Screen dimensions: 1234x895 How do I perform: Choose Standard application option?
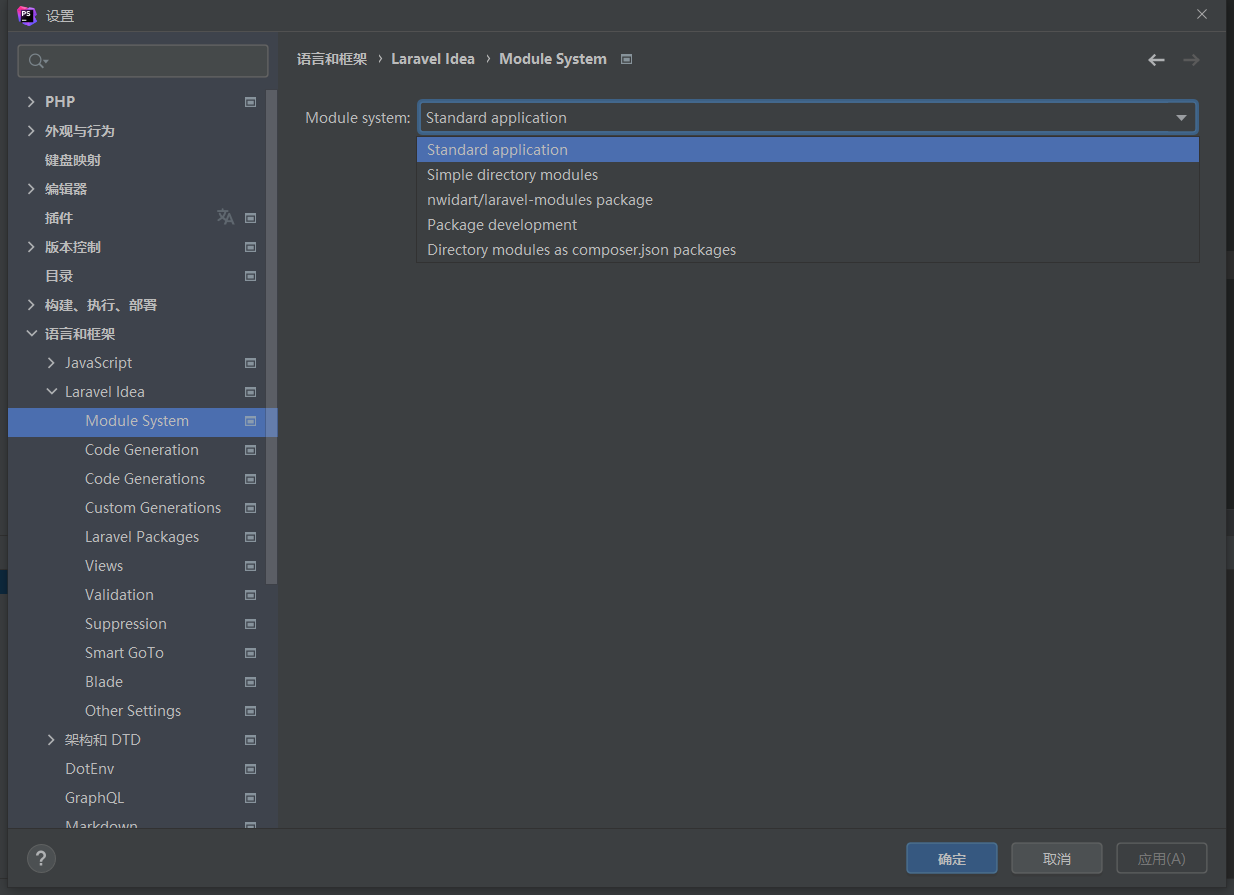[807, 150]
